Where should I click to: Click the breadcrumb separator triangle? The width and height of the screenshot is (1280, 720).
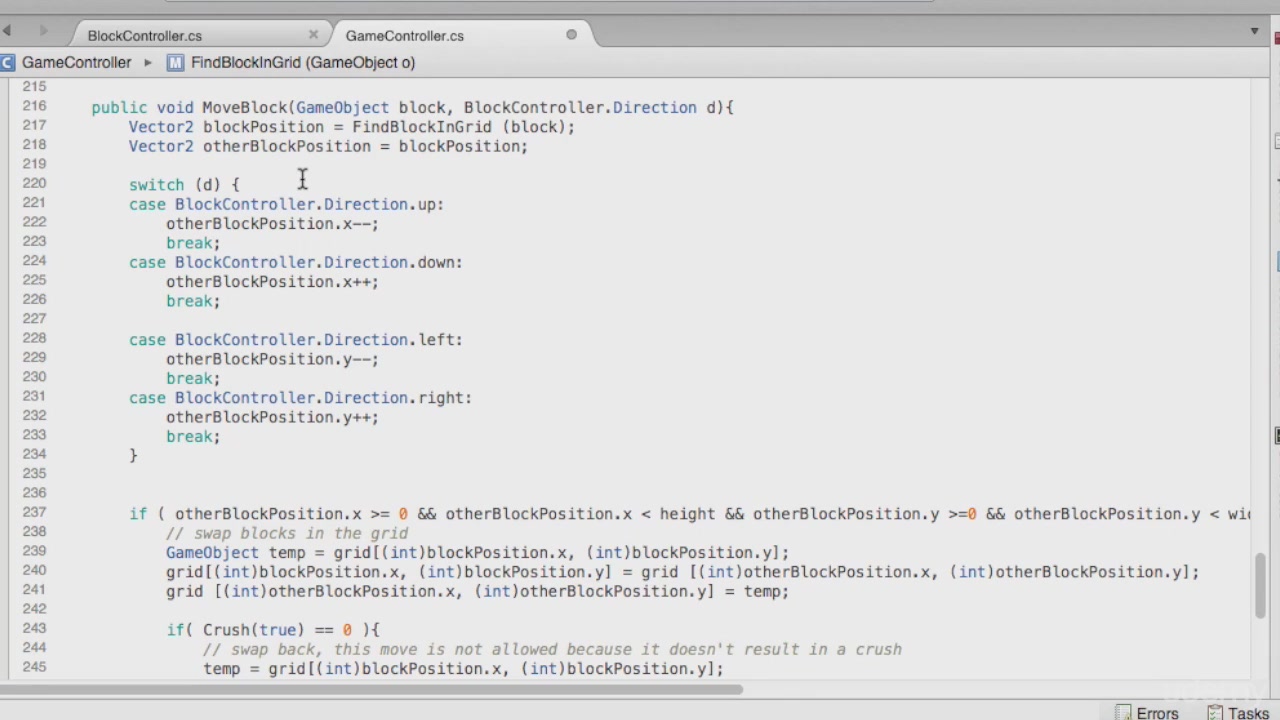tap(147, 62)
